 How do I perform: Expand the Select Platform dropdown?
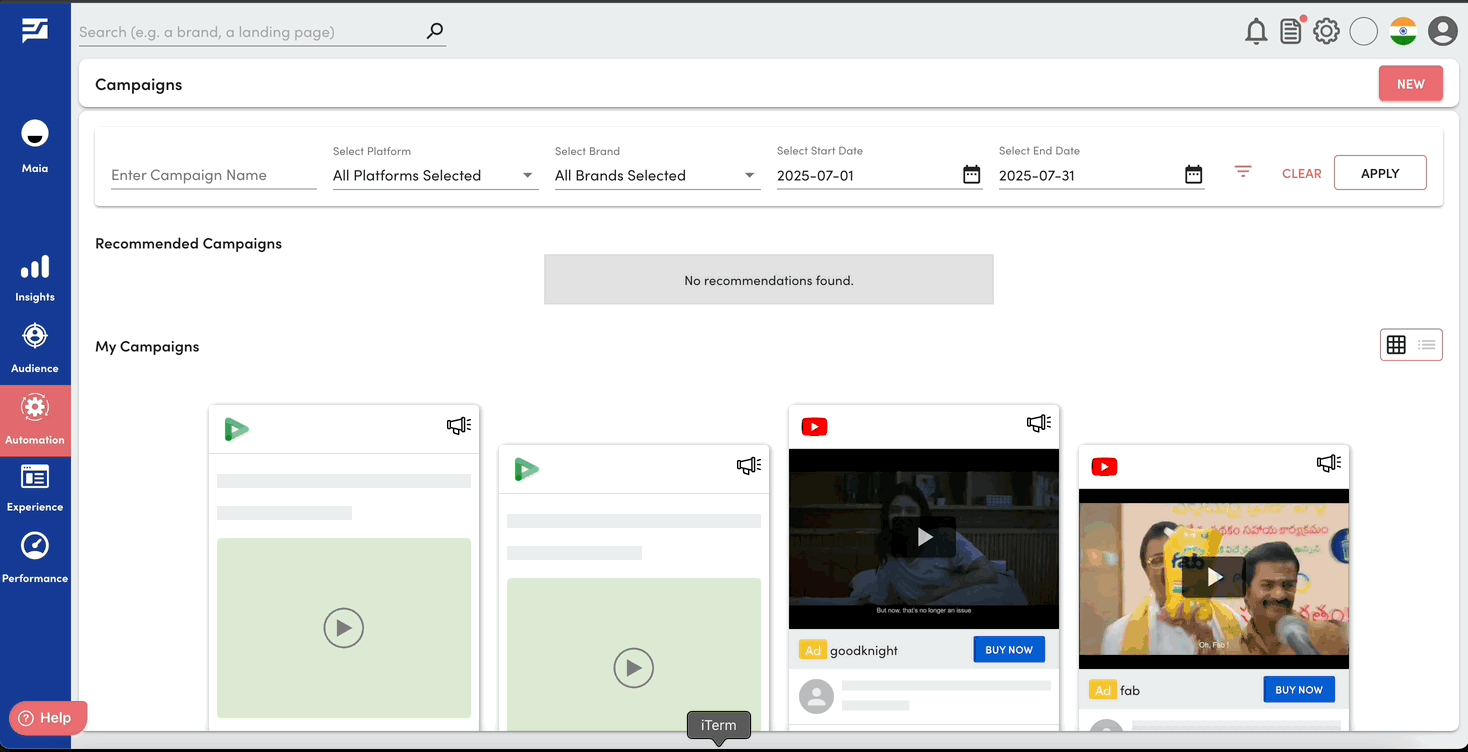(x=435, y=175)
